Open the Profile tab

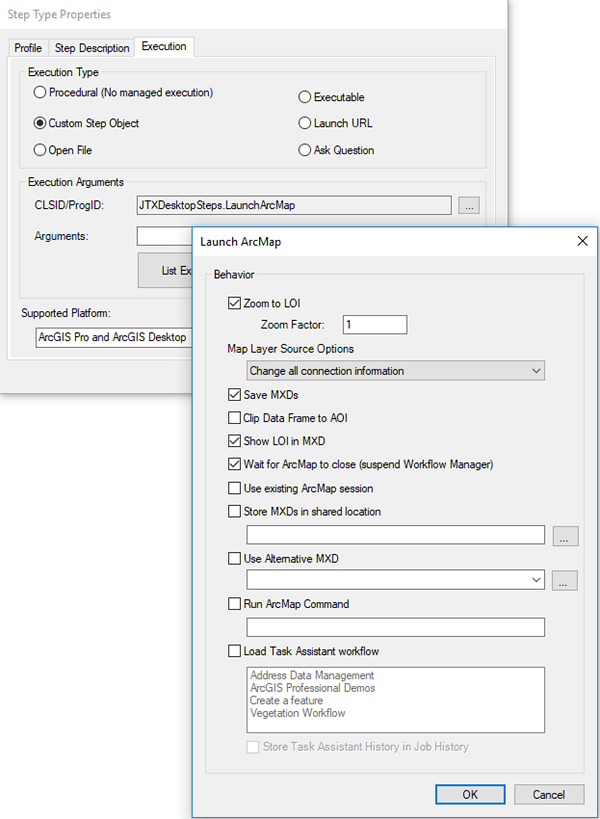(27, 47)
